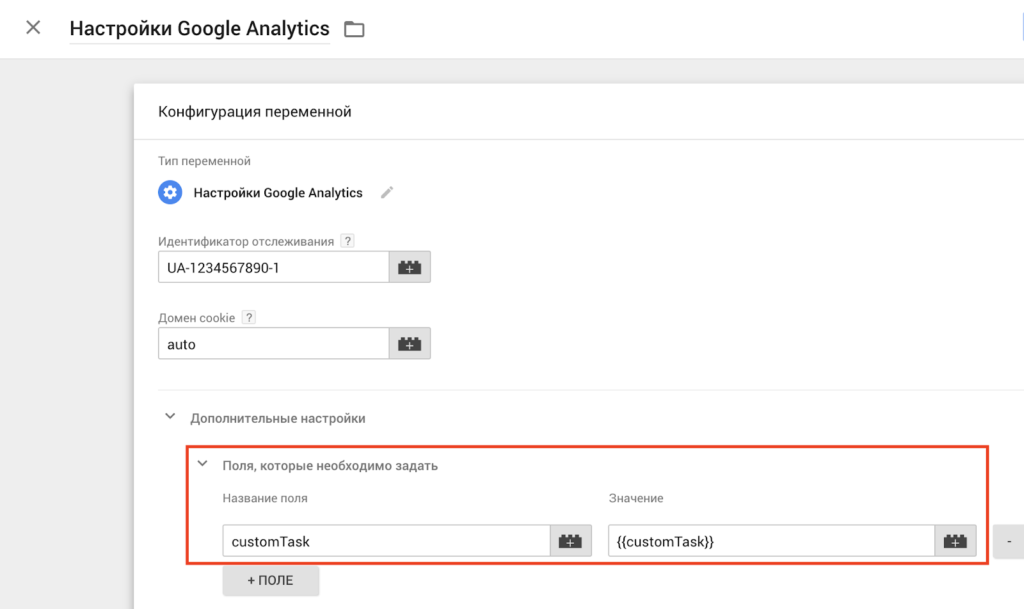Image resolution: width=1024 pixels, height=609 pixels.
Task: Insert variable for tracking ID field
Action: click(409, 267)
